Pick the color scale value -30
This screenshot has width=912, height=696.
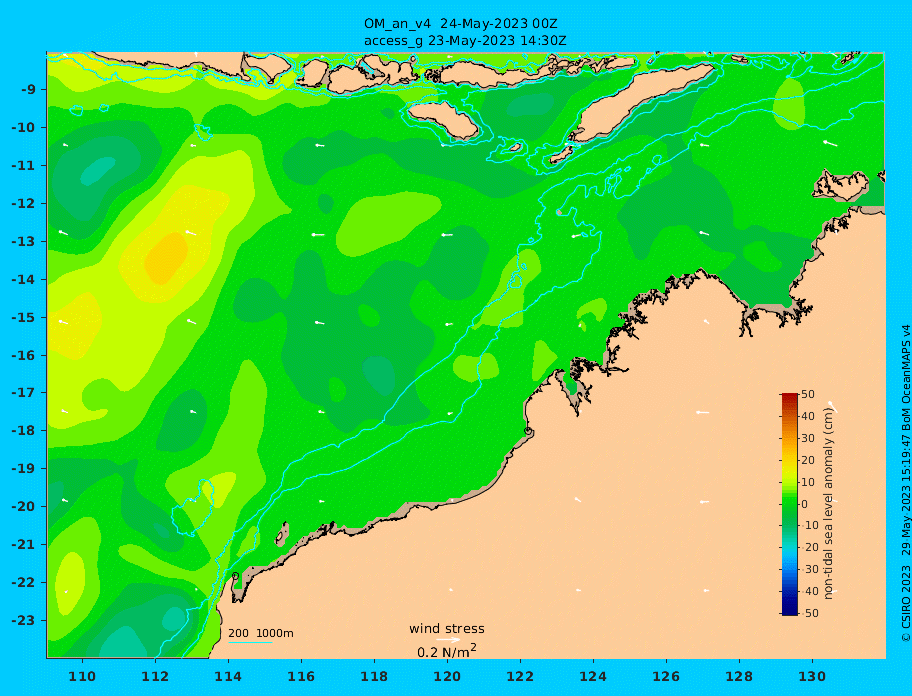coord(808,570)
